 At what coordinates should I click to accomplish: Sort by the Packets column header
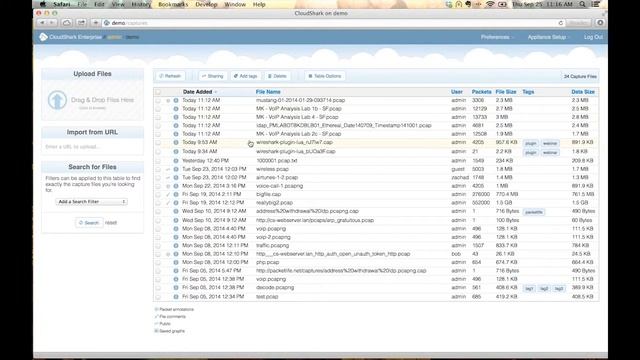point(481,92)
